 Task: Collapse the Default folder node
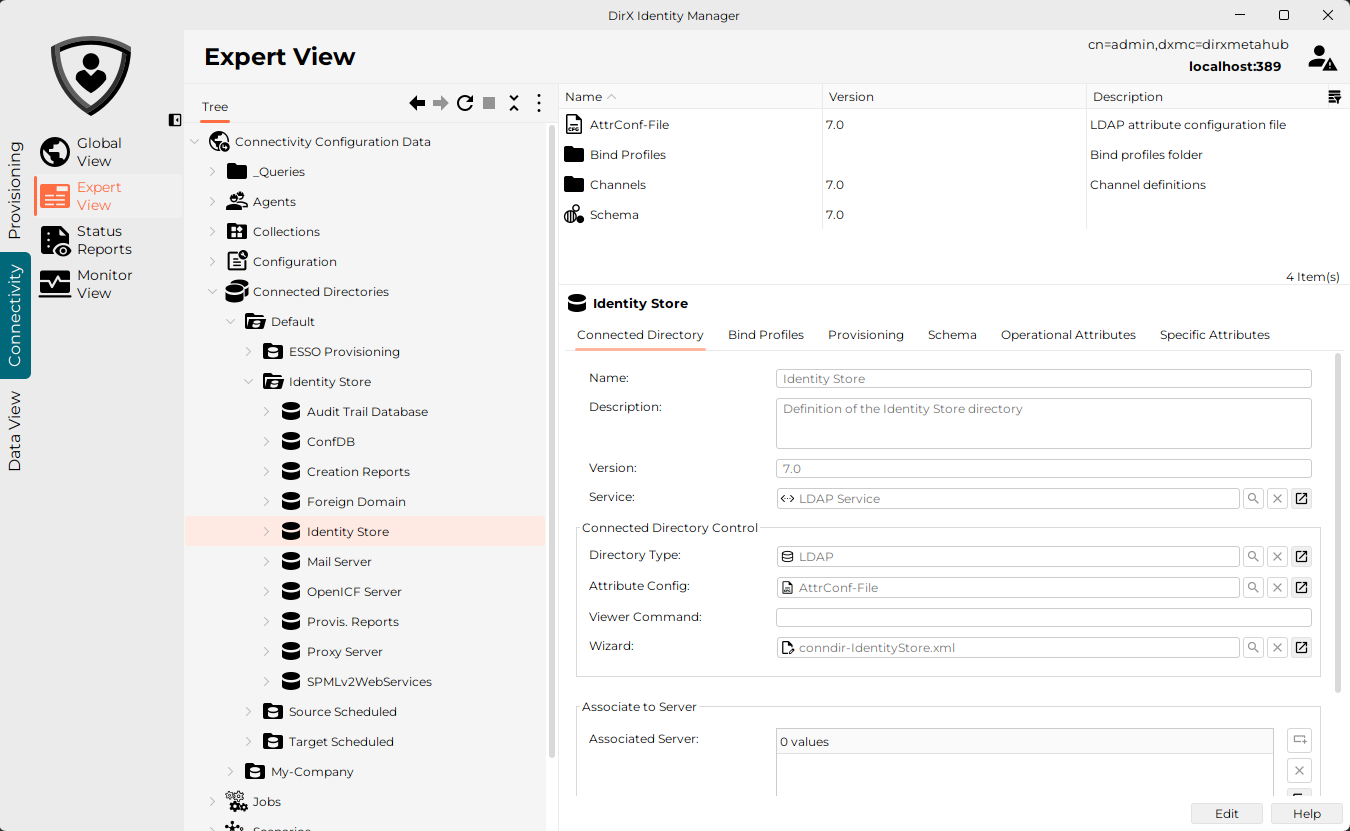point(230,322)
